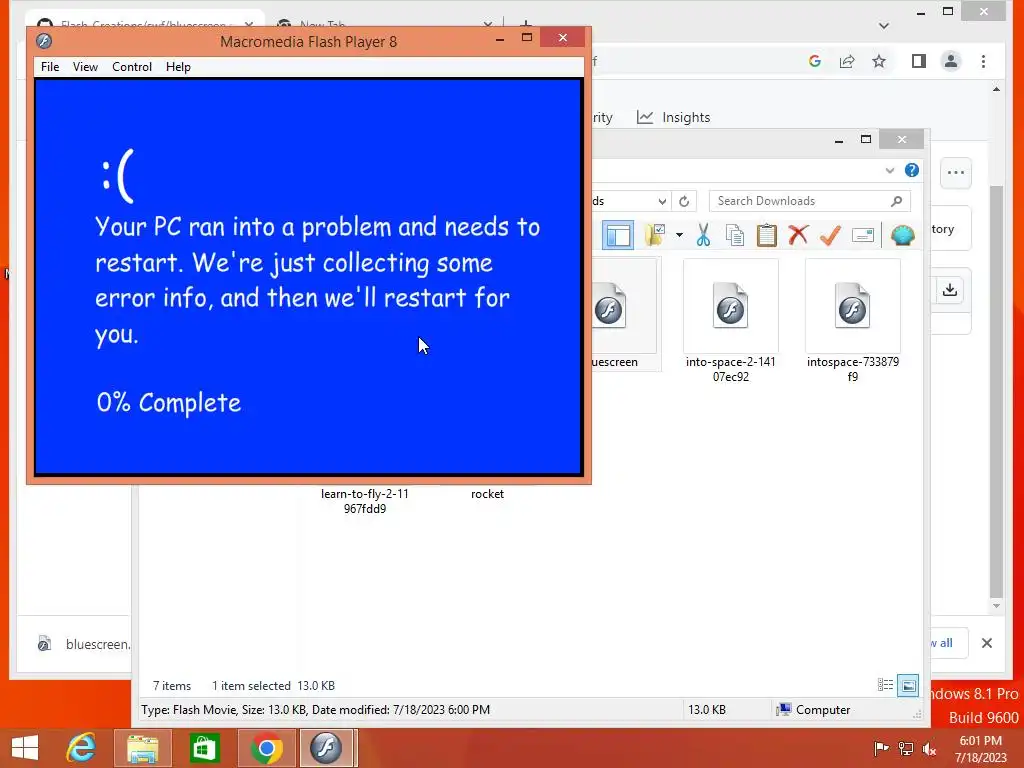Open the Action Center flag icon
1024x768 pixels.
882,748
